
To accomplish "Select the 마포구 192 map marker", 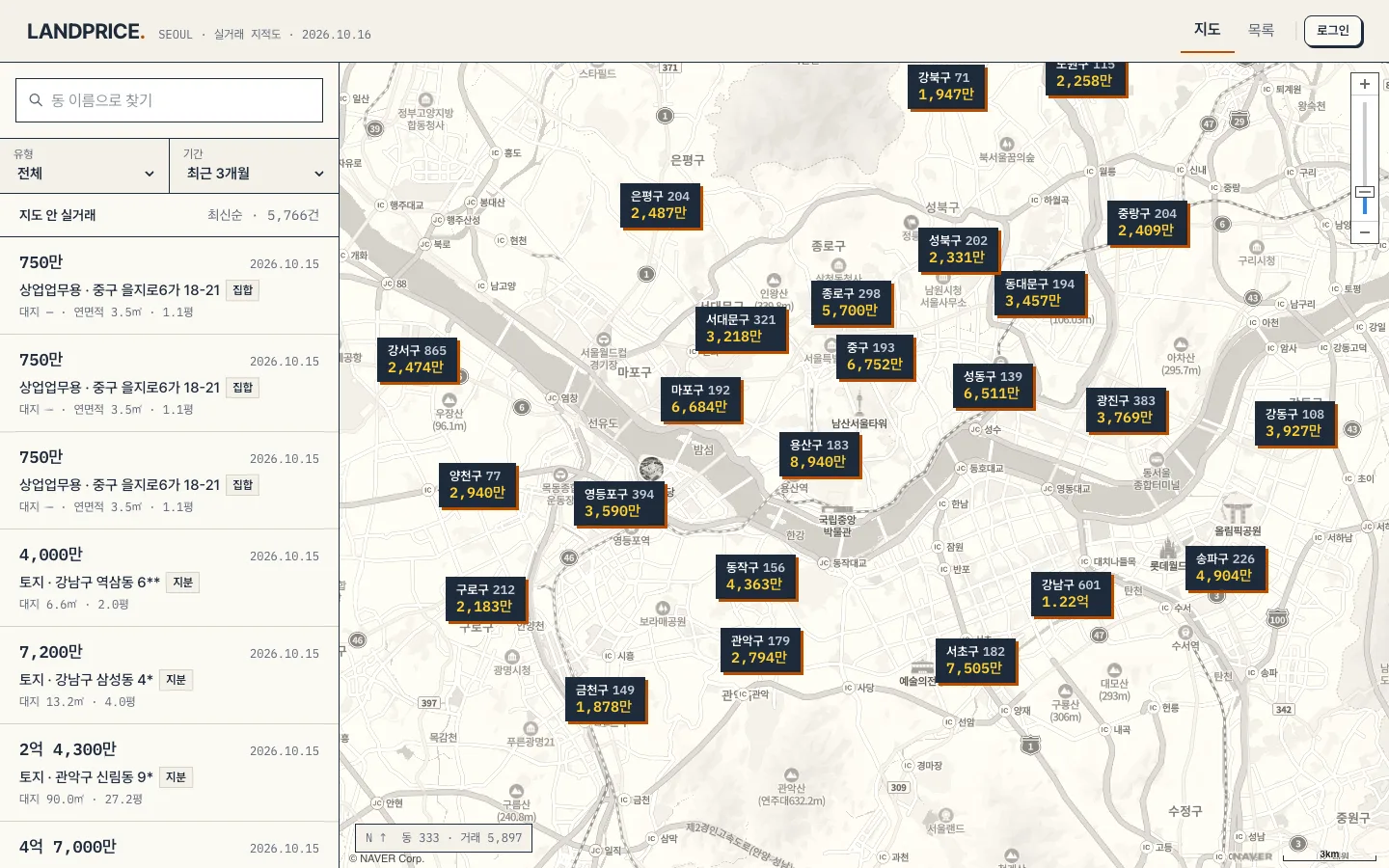I will click(700, 398).
